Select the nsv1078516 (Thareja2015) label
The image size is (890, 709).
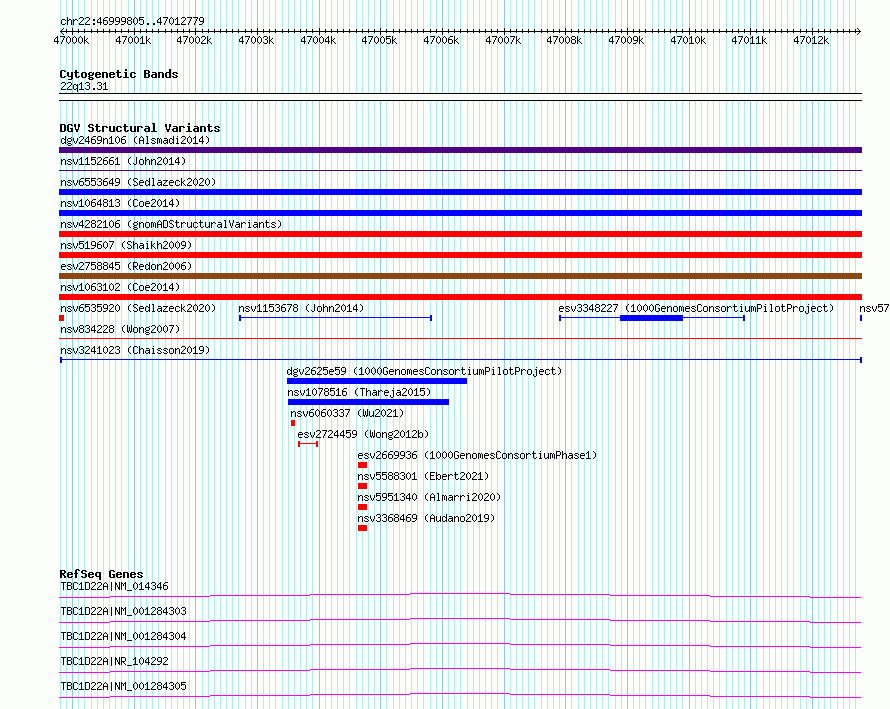pos(359,392)
